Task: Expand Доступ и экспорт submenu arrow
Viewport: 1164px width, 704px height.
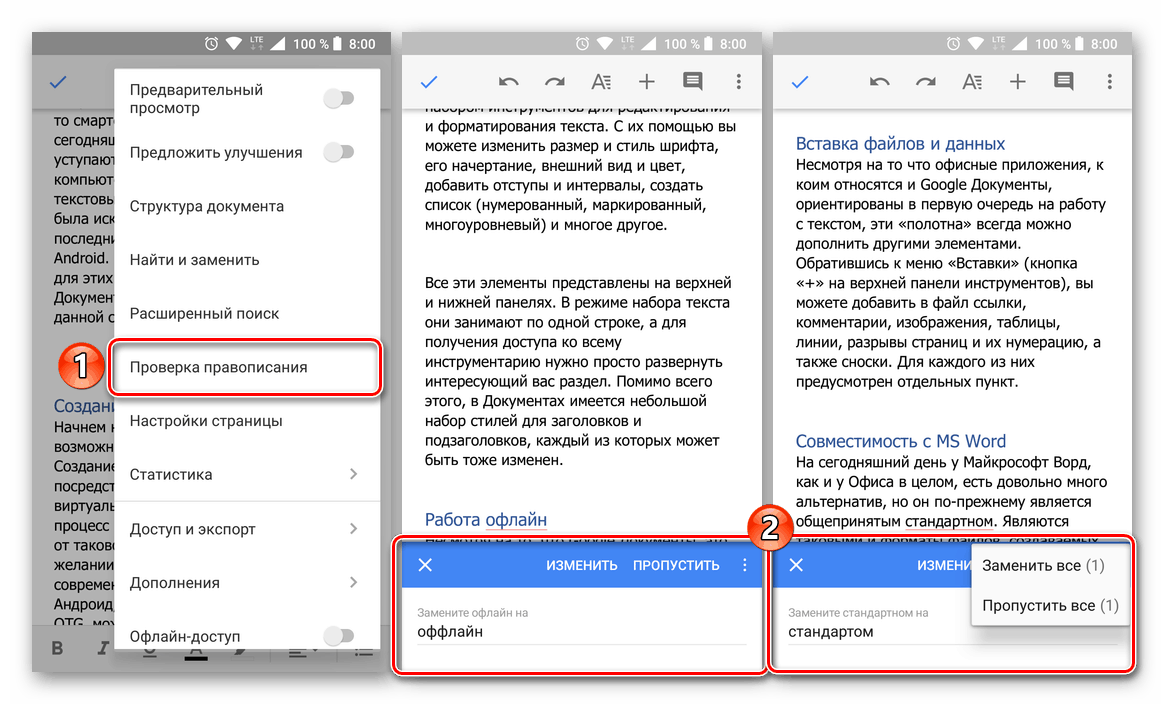Action: coord(354,529)
